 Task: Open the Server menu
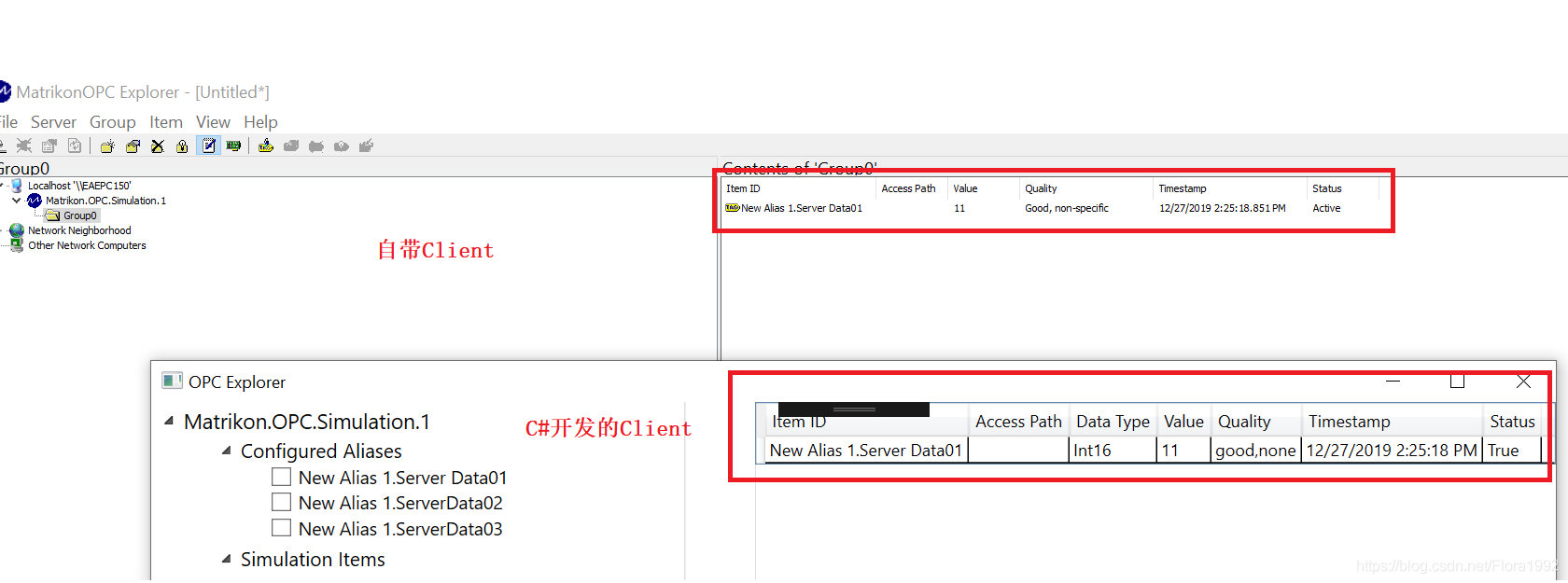53,122
